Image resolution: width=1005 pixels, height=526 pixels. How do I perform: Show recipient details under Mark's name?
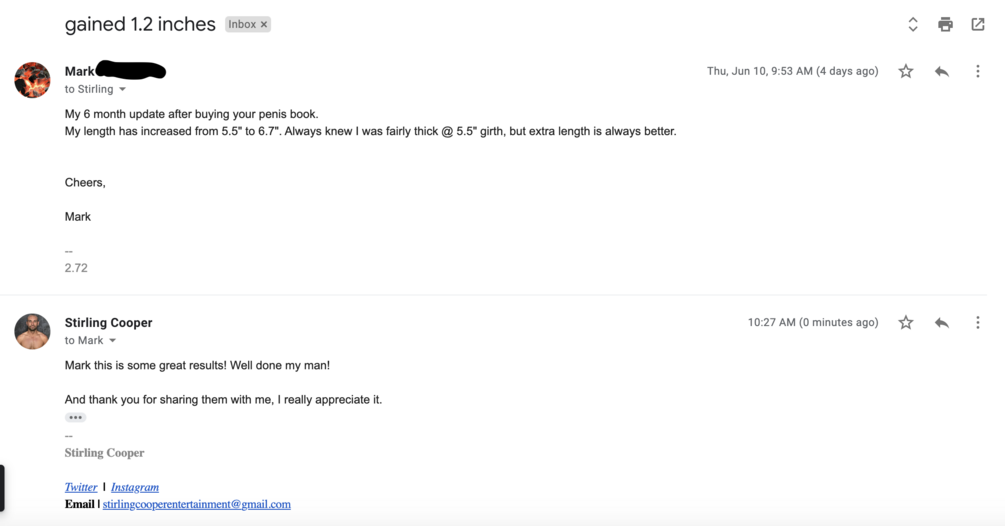pos(123,90)
